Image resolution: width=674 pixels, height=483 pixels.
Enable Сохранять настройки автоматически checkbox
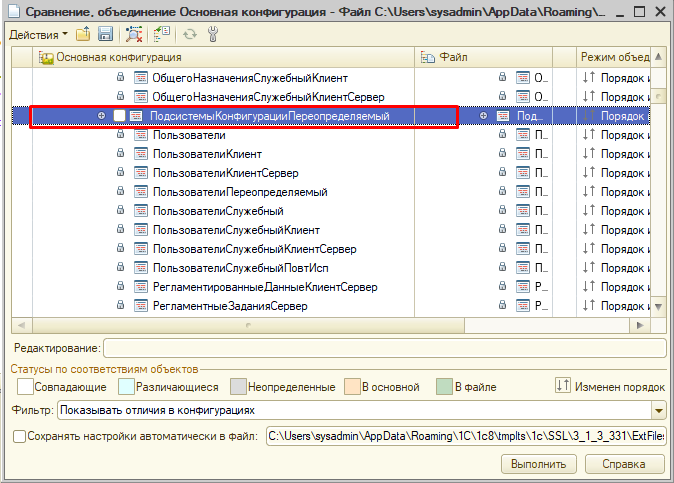19,437
